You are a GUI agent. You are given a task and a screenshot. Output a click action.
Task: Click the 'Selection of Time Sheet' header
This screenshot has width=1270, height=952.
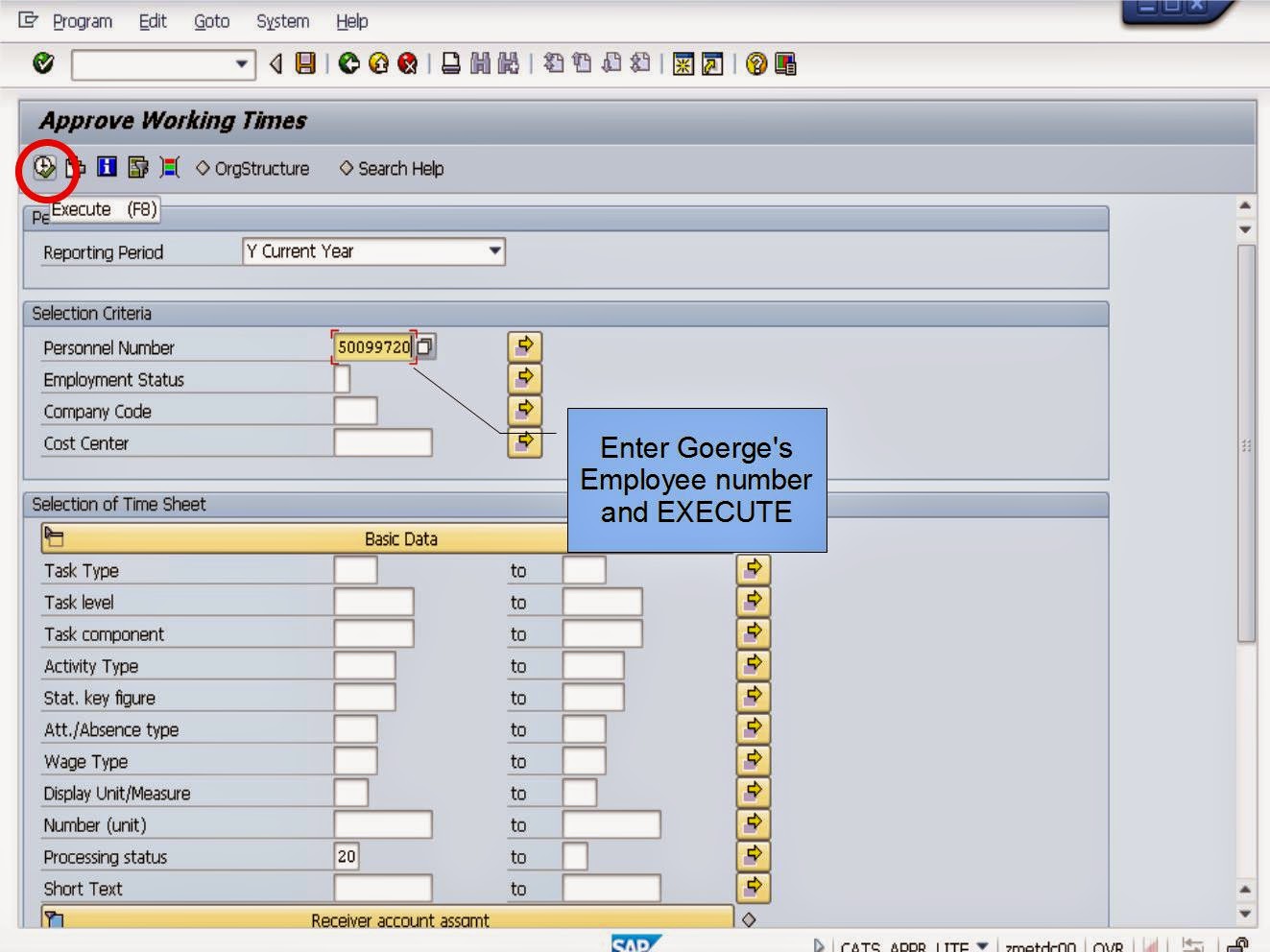(x=118, y=504)
